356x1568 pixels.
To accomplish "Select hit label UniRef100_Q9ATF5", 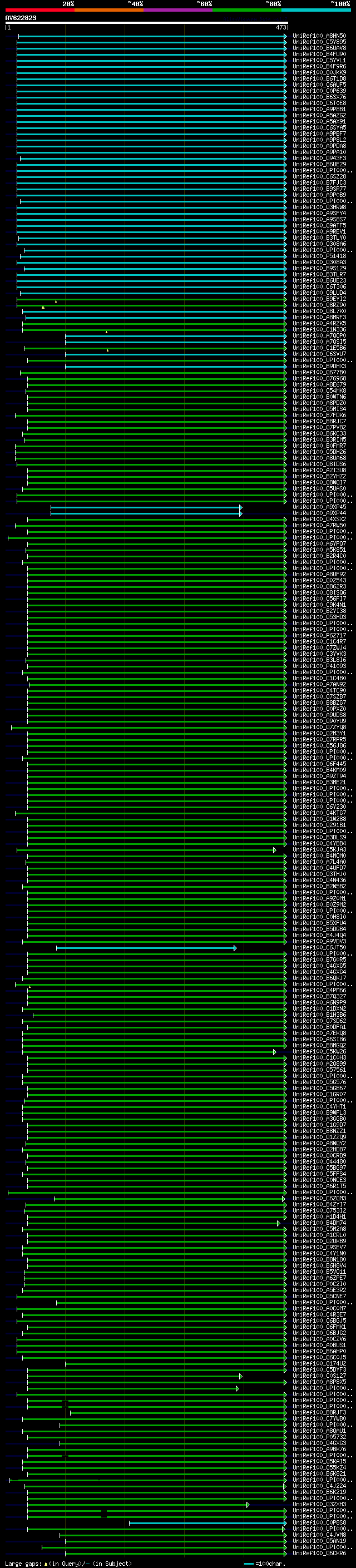I will tap(319, 225).
